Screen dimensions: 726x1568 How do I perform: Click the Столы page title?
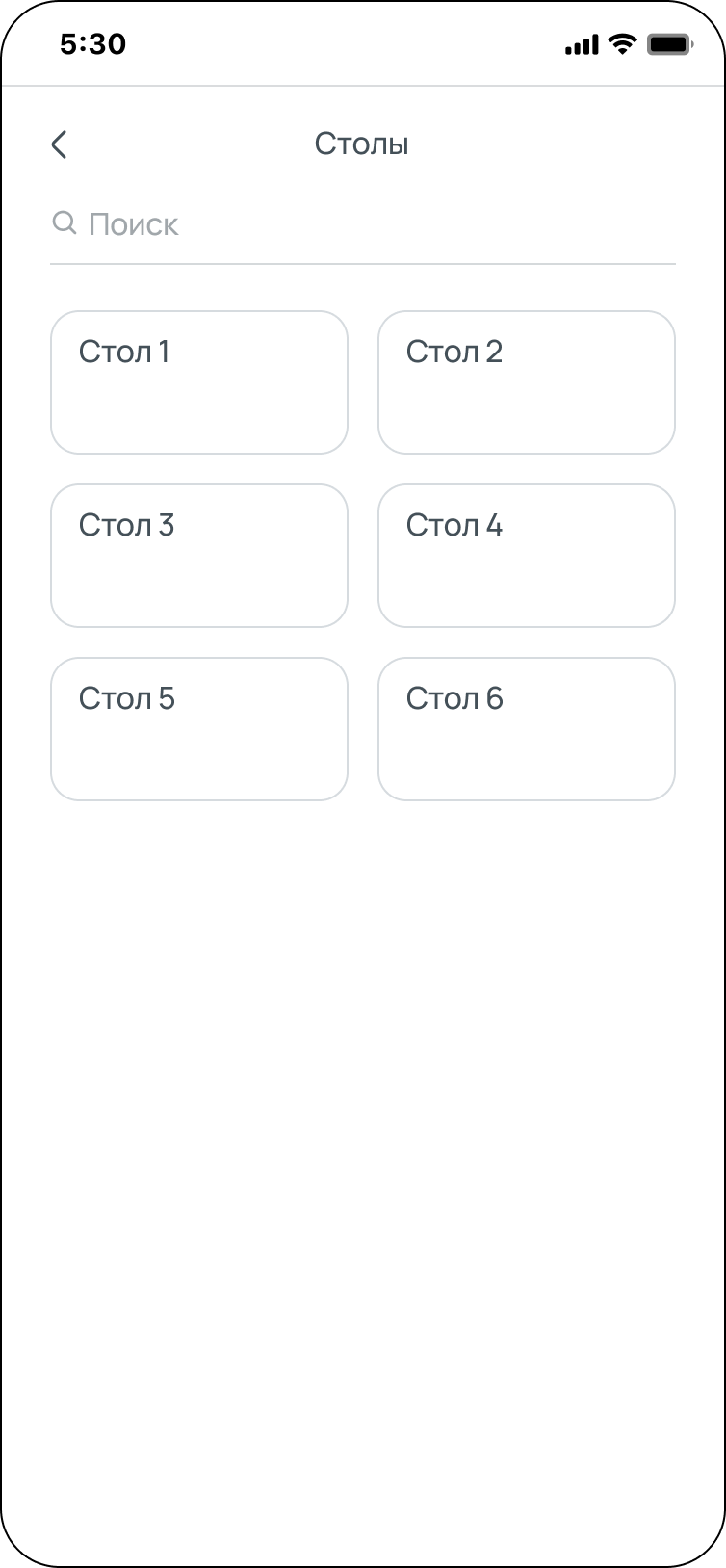362,144
